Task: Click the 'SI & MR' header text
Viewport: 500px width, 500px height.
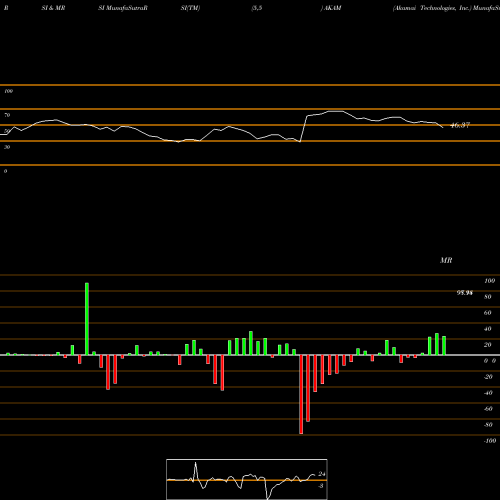Action: pos(53,8)
